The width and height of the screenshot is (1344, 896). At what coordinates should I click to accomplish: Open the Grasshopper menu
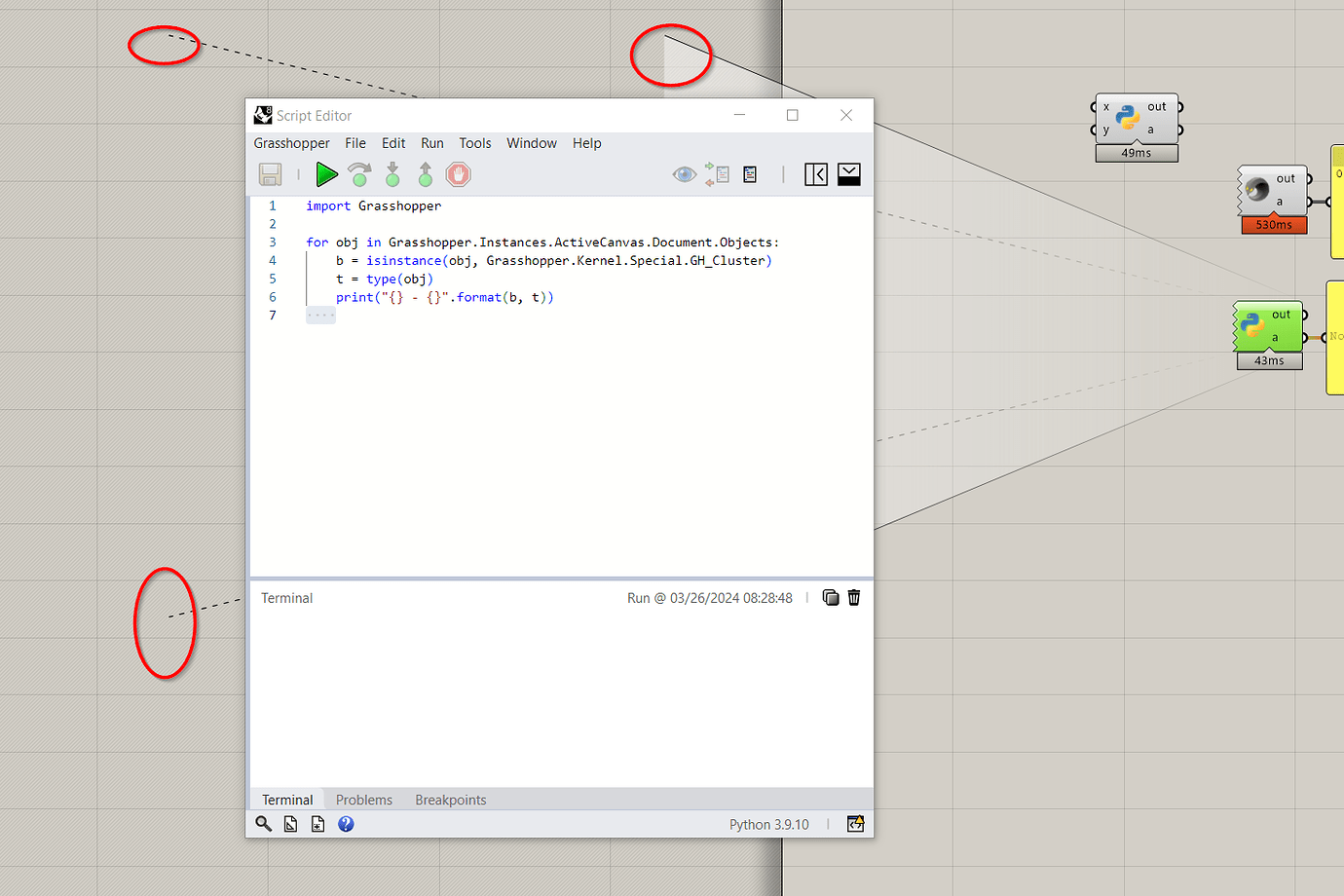pos(291,143)
